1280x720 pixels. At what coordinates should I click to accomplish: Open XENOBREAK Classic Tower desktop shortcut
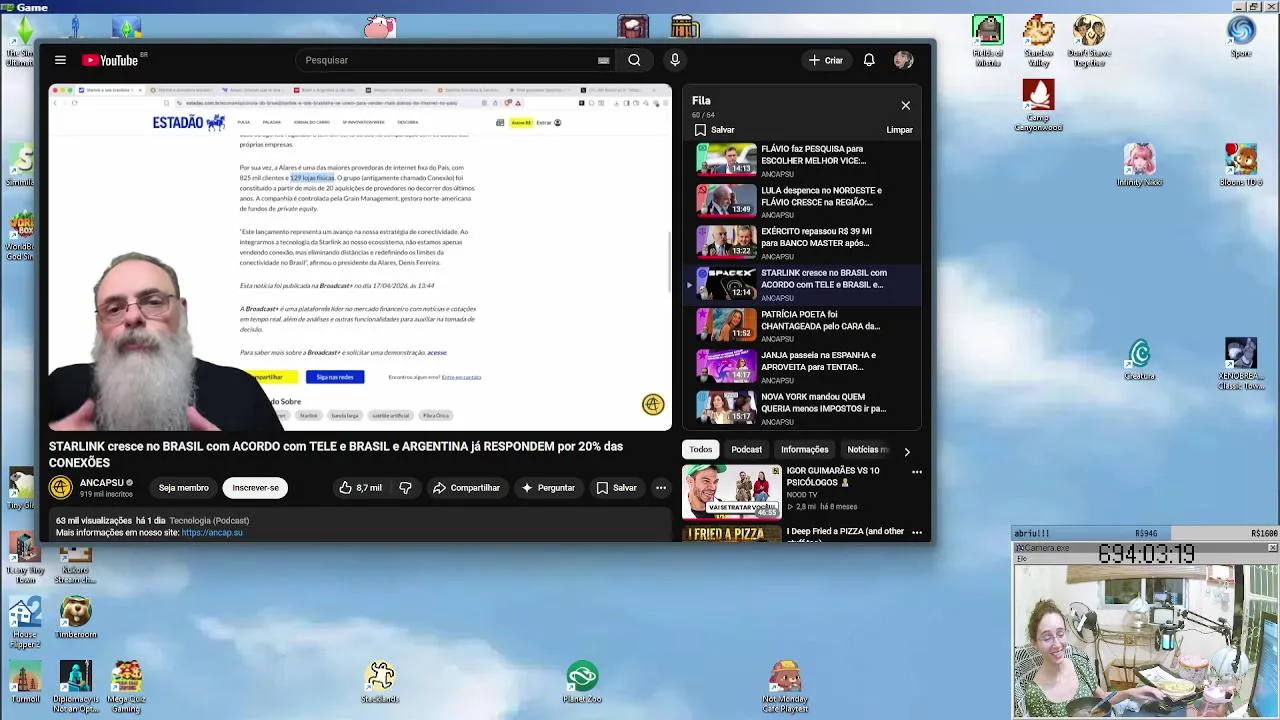[1241, 364]
